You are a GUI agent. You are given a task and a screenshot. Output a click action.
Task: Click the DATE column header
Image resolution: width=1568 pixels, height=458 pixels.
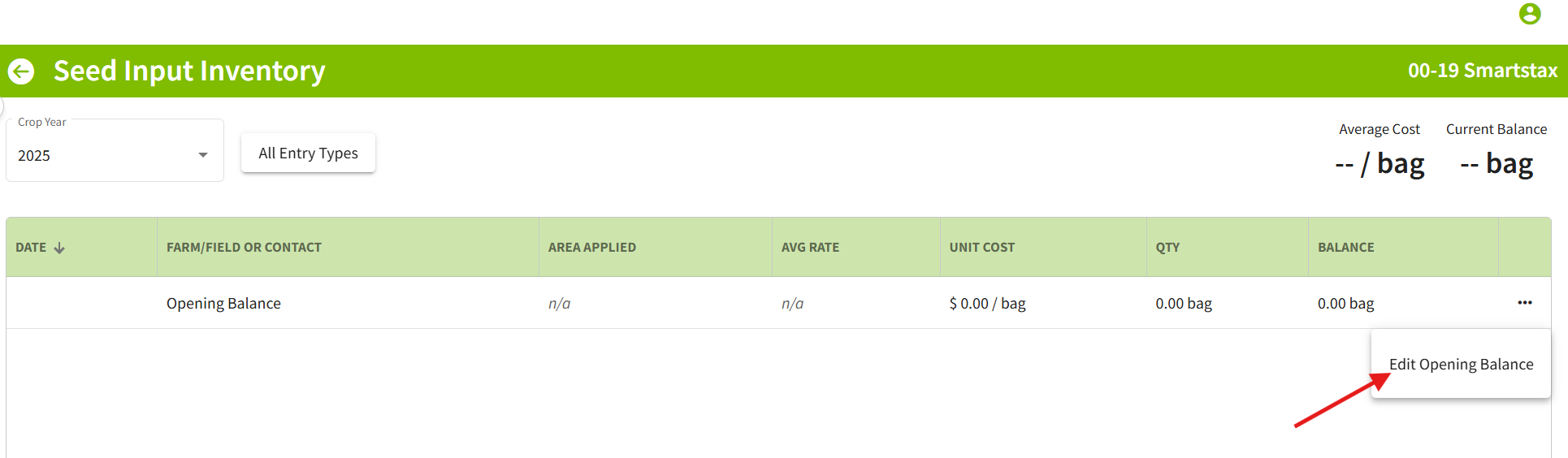[31, 248]
